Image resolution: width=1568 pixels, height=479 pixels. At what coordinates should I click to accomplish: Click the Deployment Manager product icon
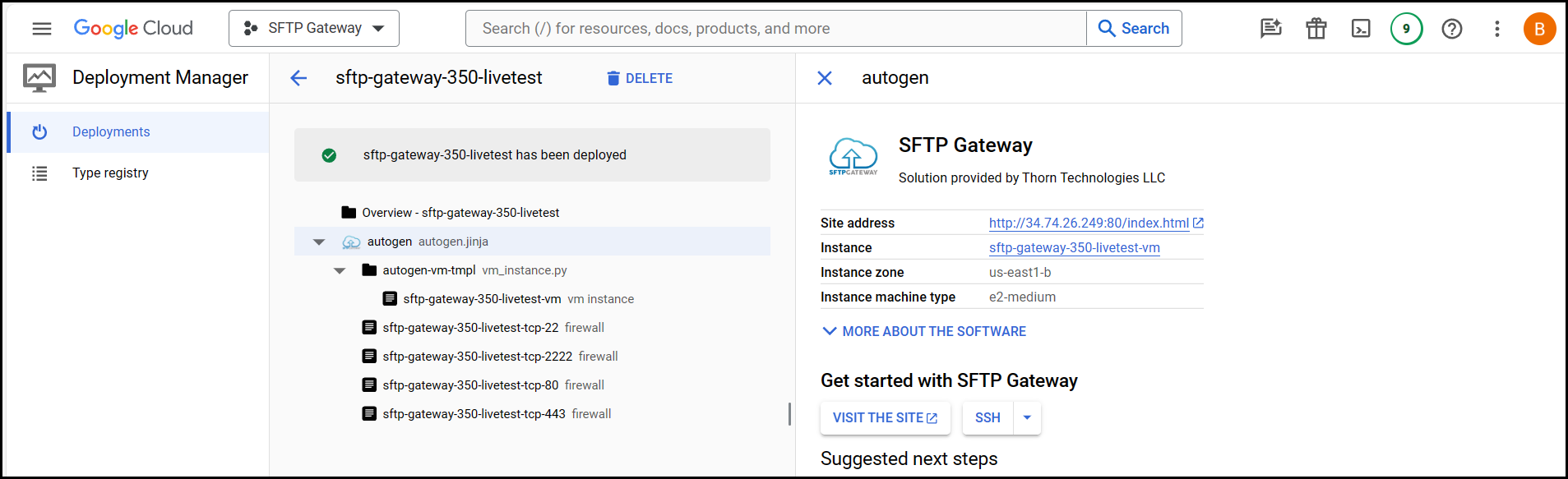coord(39,78)
